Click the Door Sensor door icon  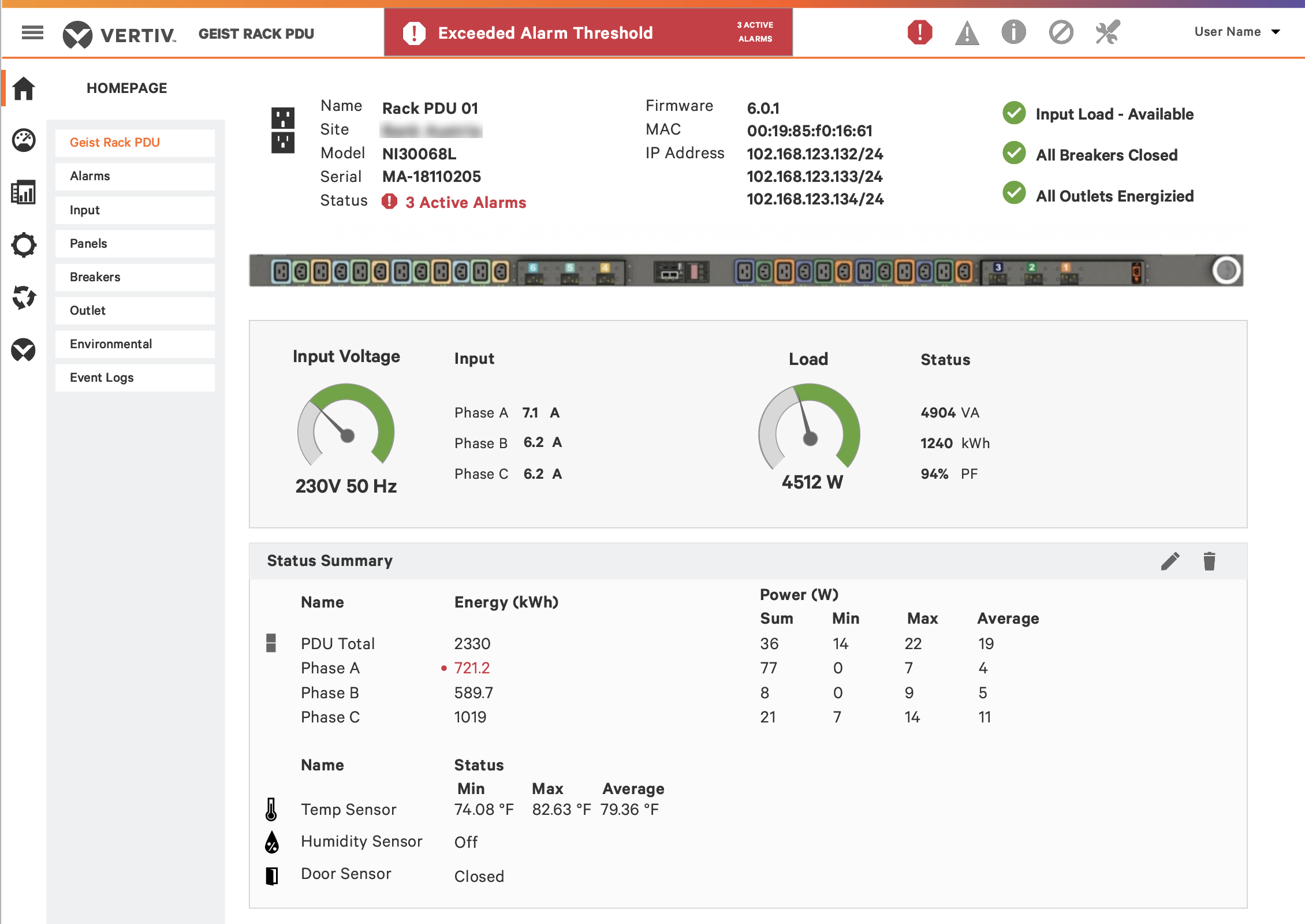tap(271, 876)
